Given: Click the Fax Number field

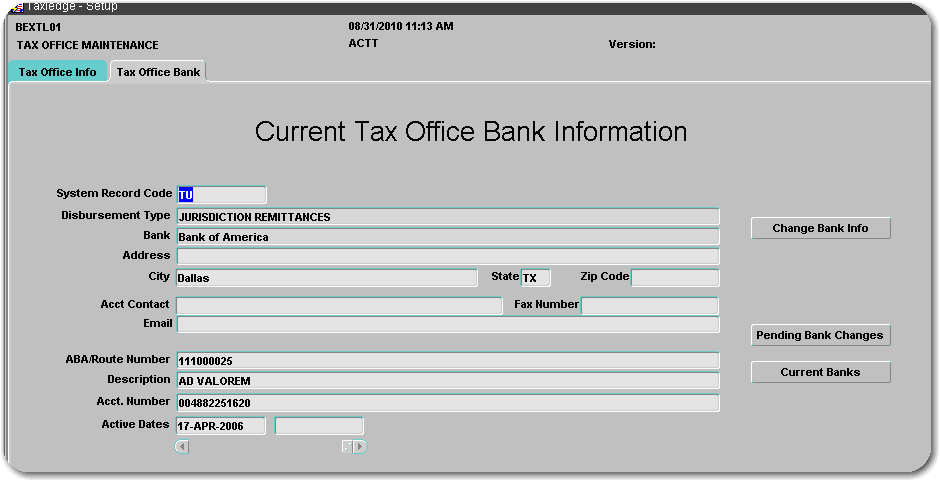Looking at the screenshot, I should click(649, 306).
